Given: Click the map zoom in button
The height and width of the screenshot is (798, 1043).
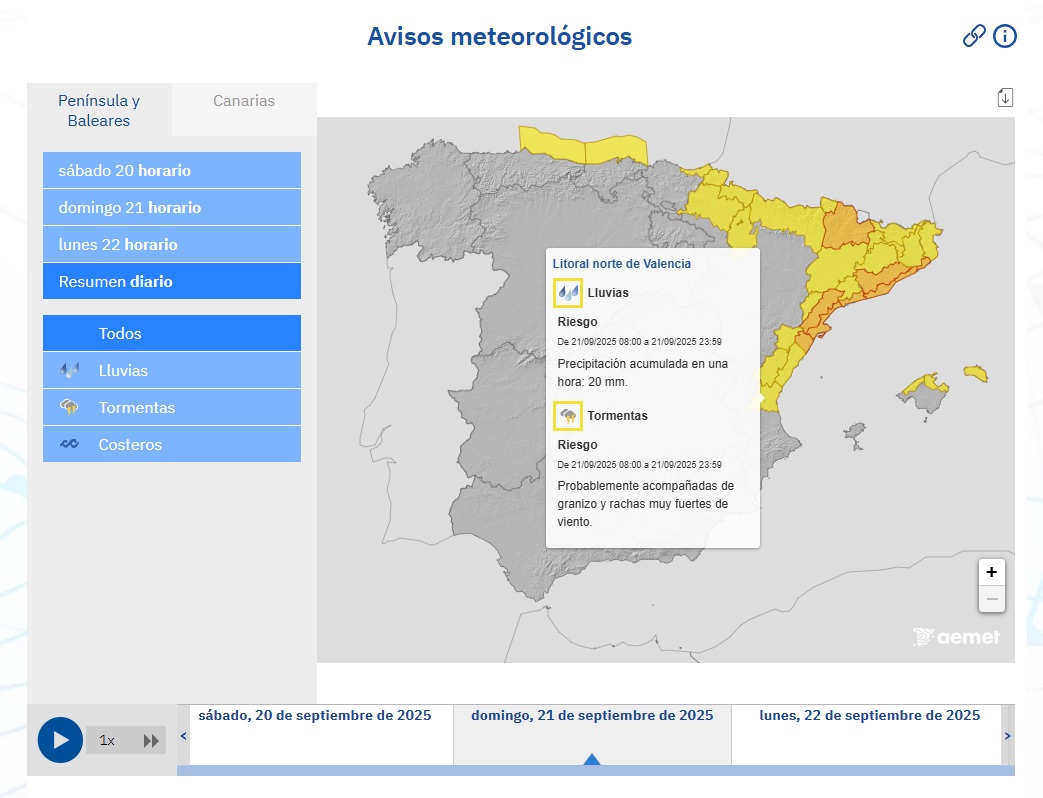Looking at the screenshot, I should 991,572.
